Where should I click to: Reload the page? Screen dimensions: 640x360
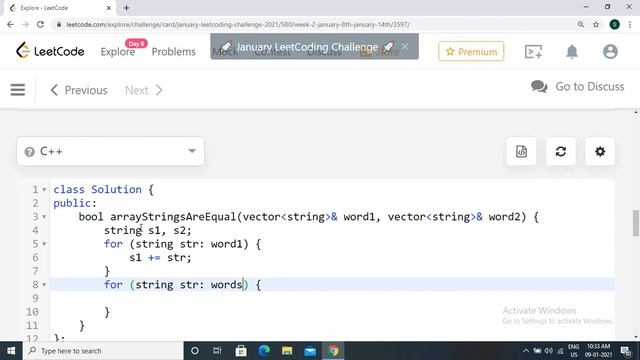pyautogui.click(x=40, y=24)
